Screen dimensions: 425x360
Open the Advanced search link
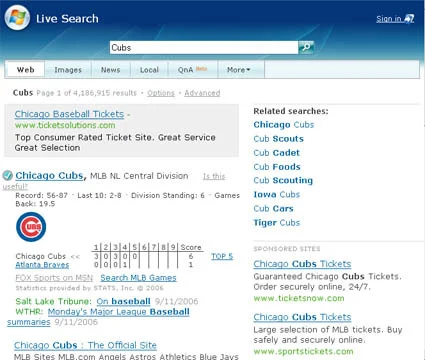[x=202, y=93]
